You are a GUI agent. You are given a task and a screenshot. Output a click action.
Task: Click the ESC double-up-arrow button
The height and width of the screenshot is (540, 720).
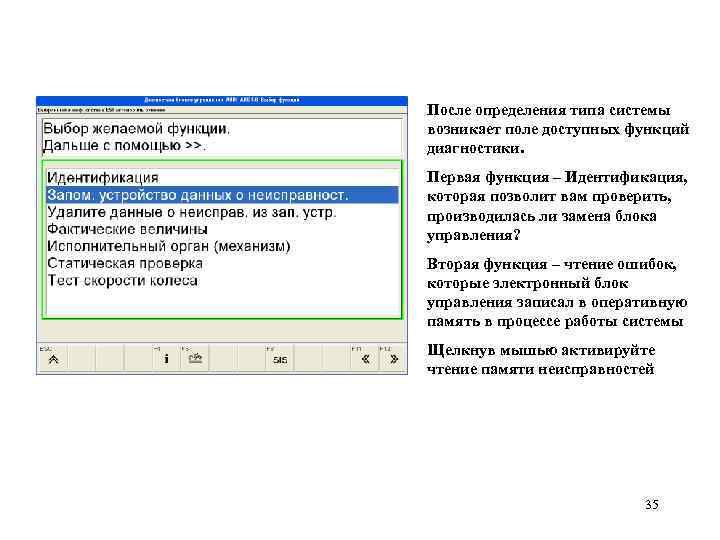coord(53,359)
